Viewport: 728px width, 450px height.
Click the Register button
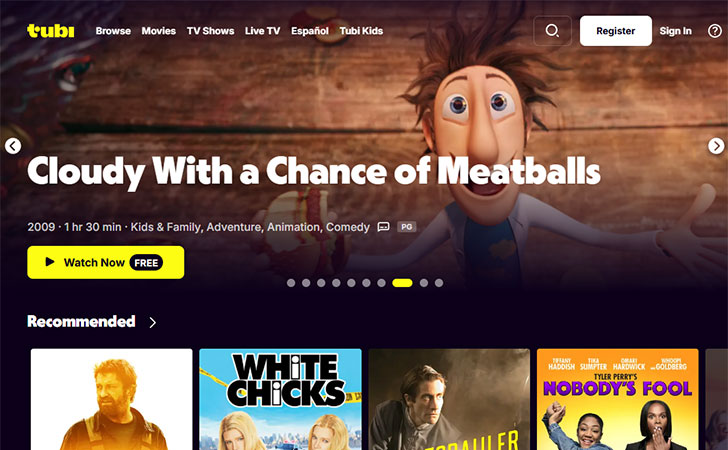coord(616,31)
